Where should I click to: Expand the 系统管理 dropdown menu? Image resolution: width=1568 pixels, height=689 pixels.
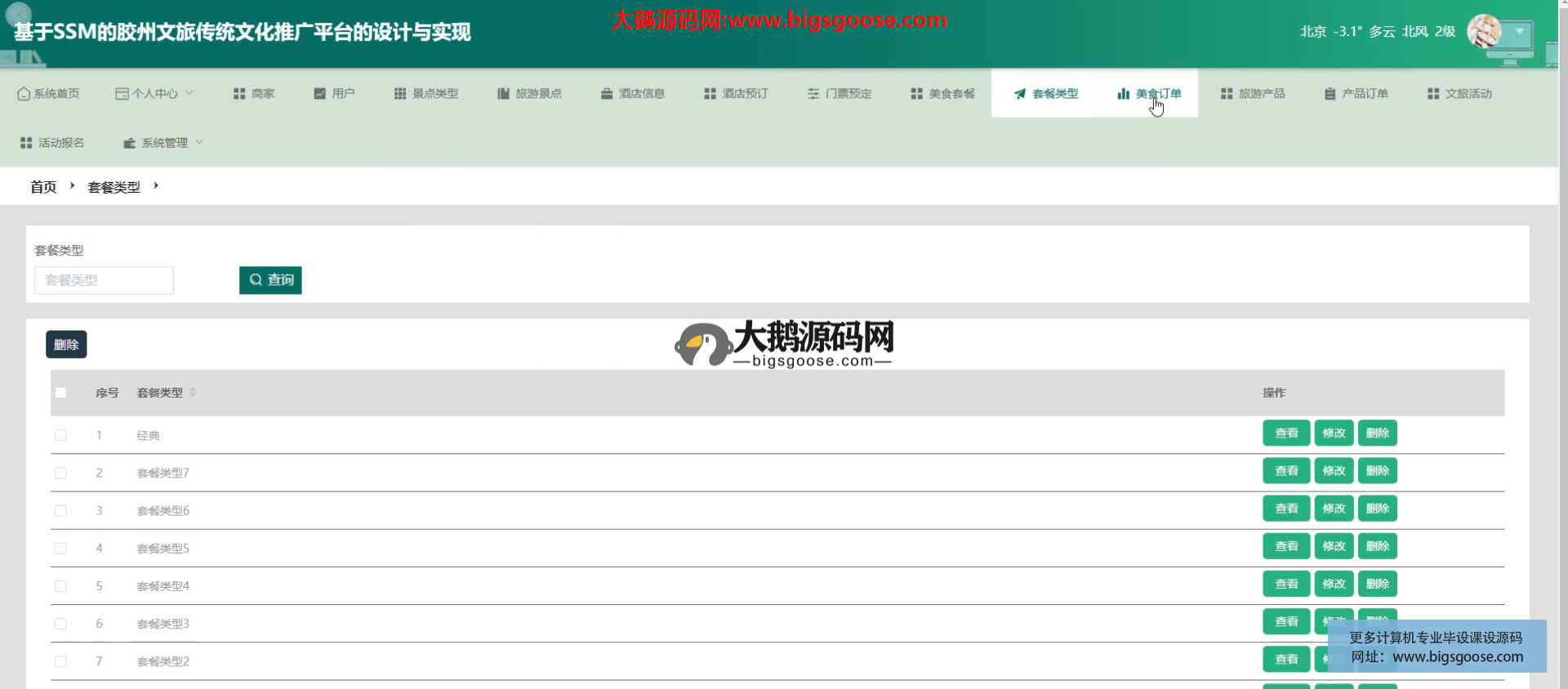click(x=163, y=143)
